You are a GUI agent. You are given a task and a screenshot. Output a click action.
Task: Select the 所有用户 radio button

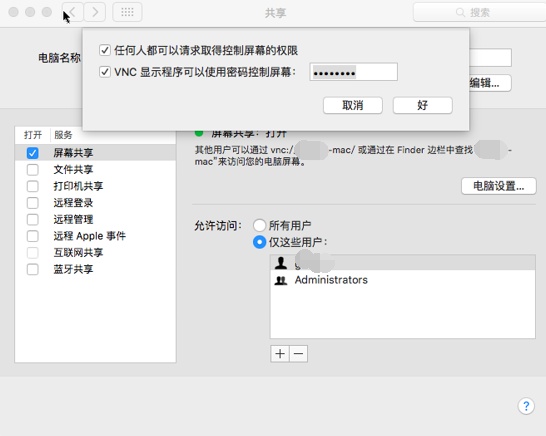click(x=259, y=225)
